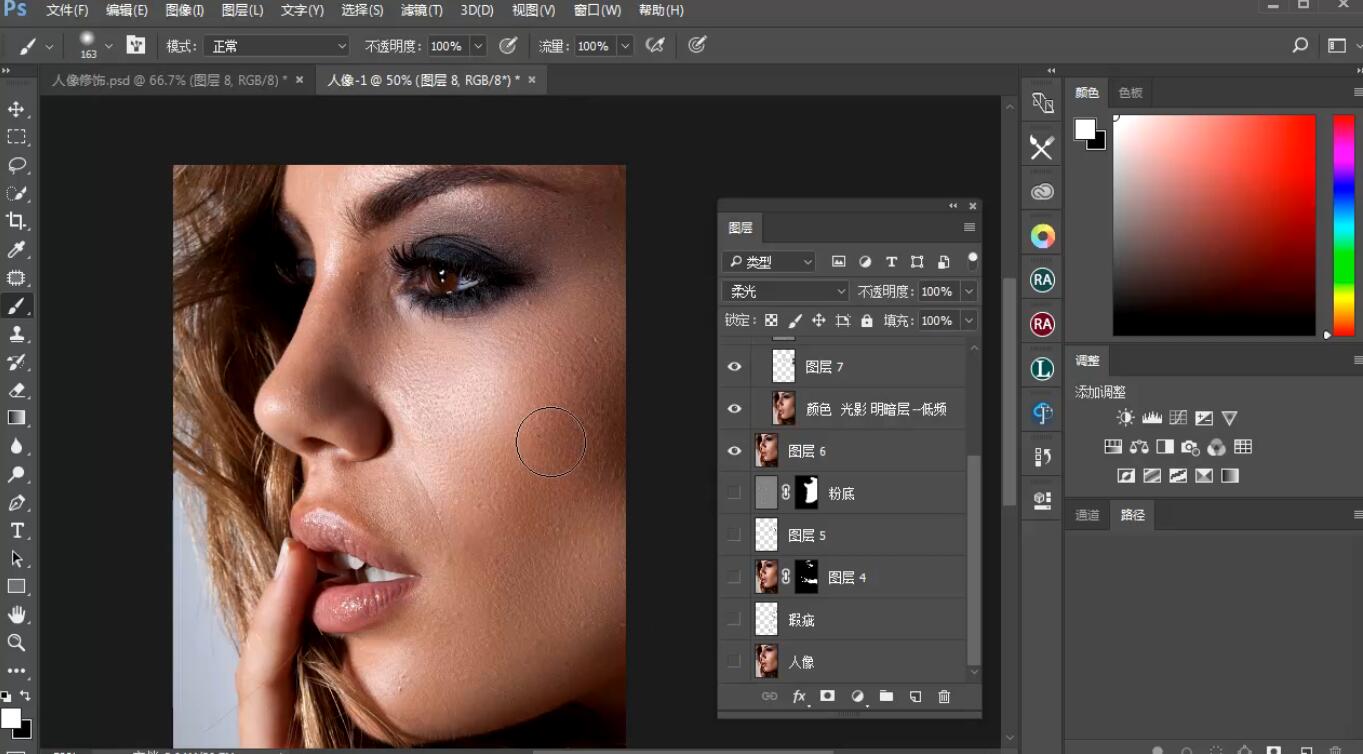Show the 粉底 layer

coord(734,493)
